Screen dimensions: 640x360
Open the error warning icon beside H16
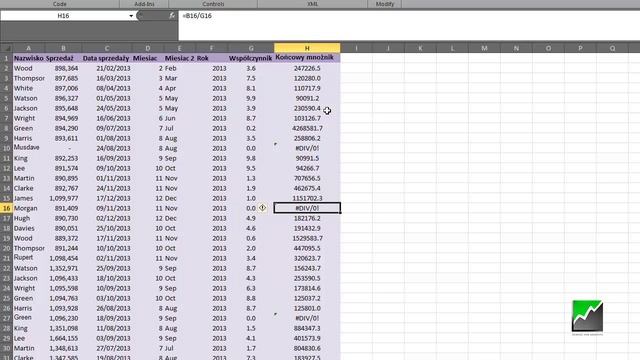262,208
